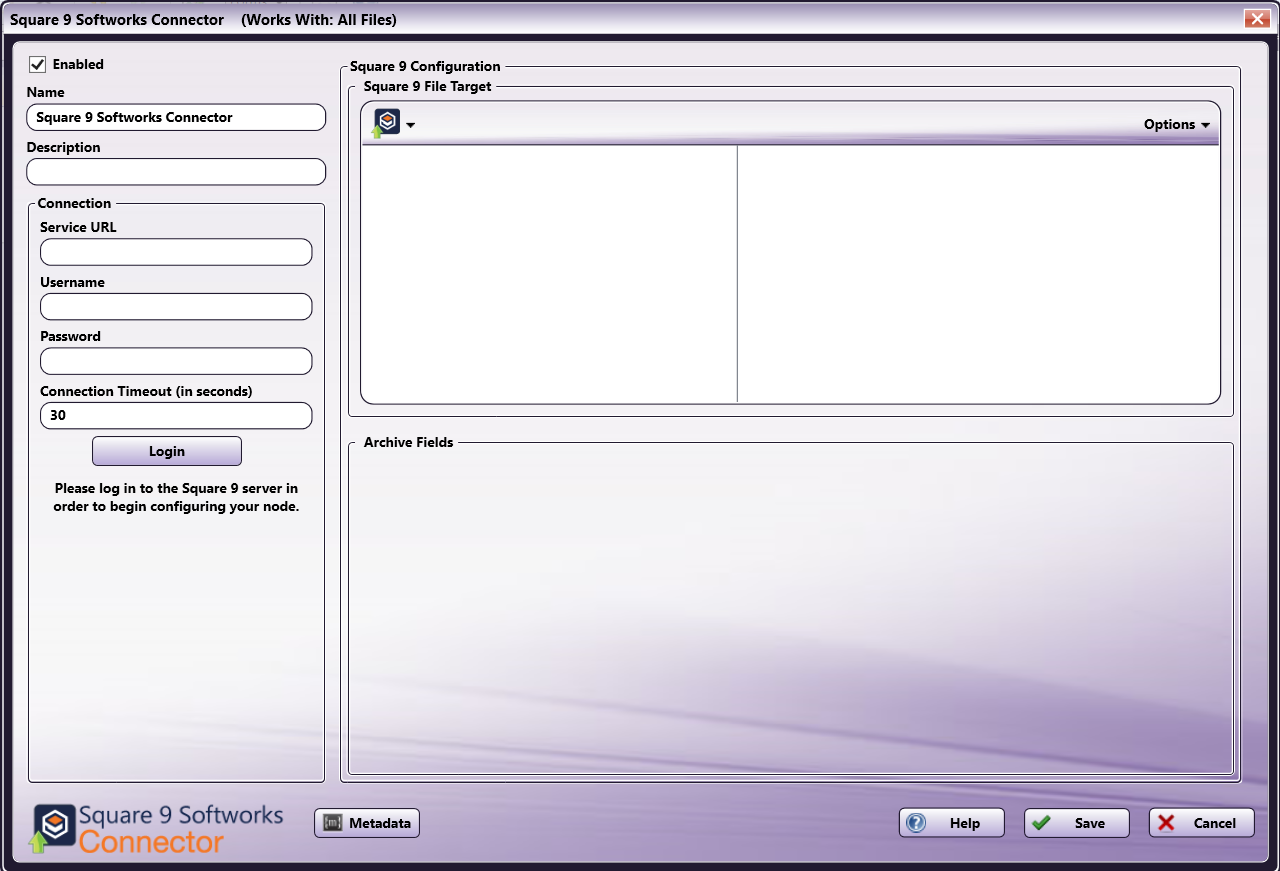This screenshot has width=1280, height=871.
Task: Click the right file target list pane
Action: (978, 274)
